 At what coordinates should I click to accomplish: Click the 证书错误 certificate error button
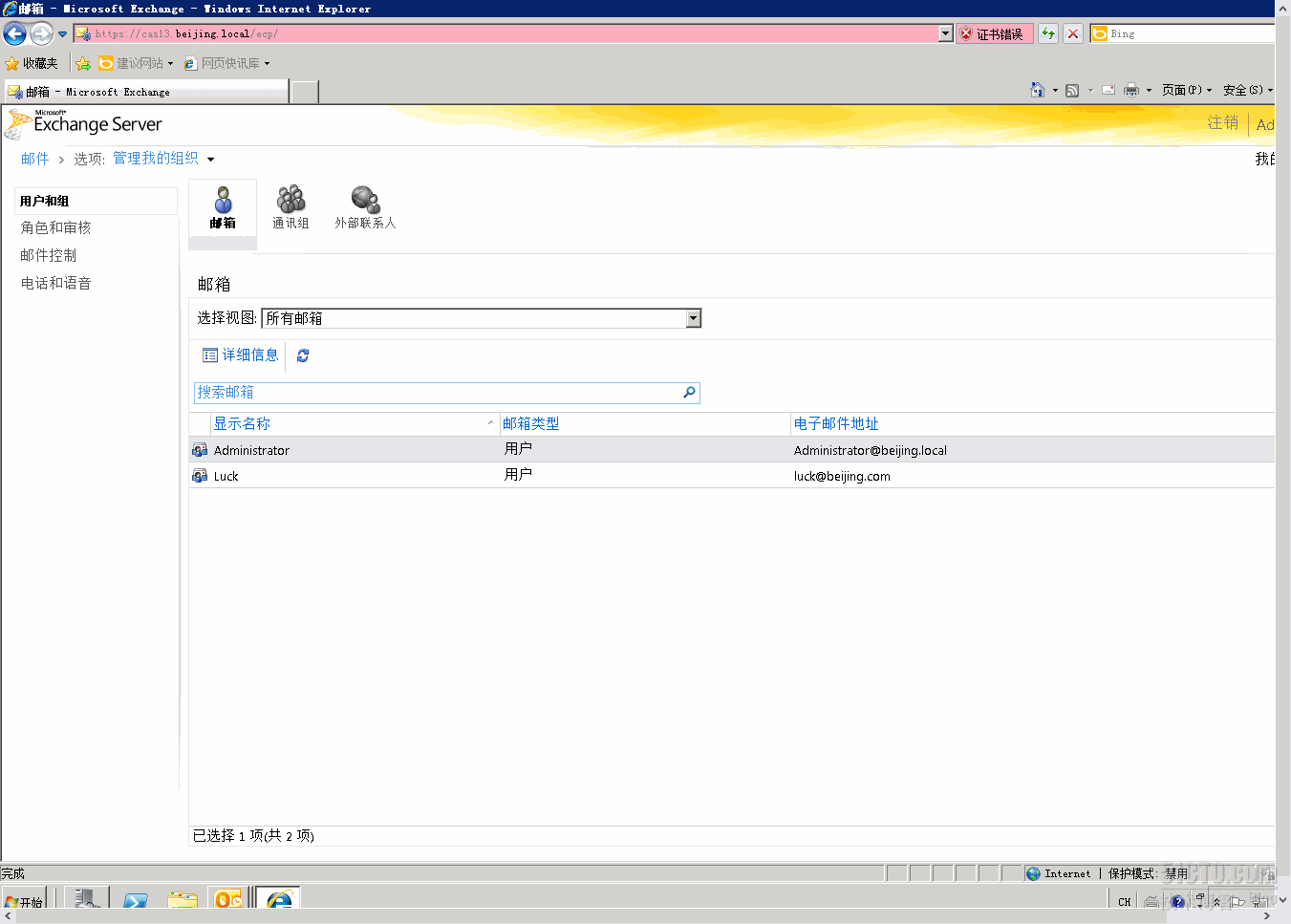994,33
